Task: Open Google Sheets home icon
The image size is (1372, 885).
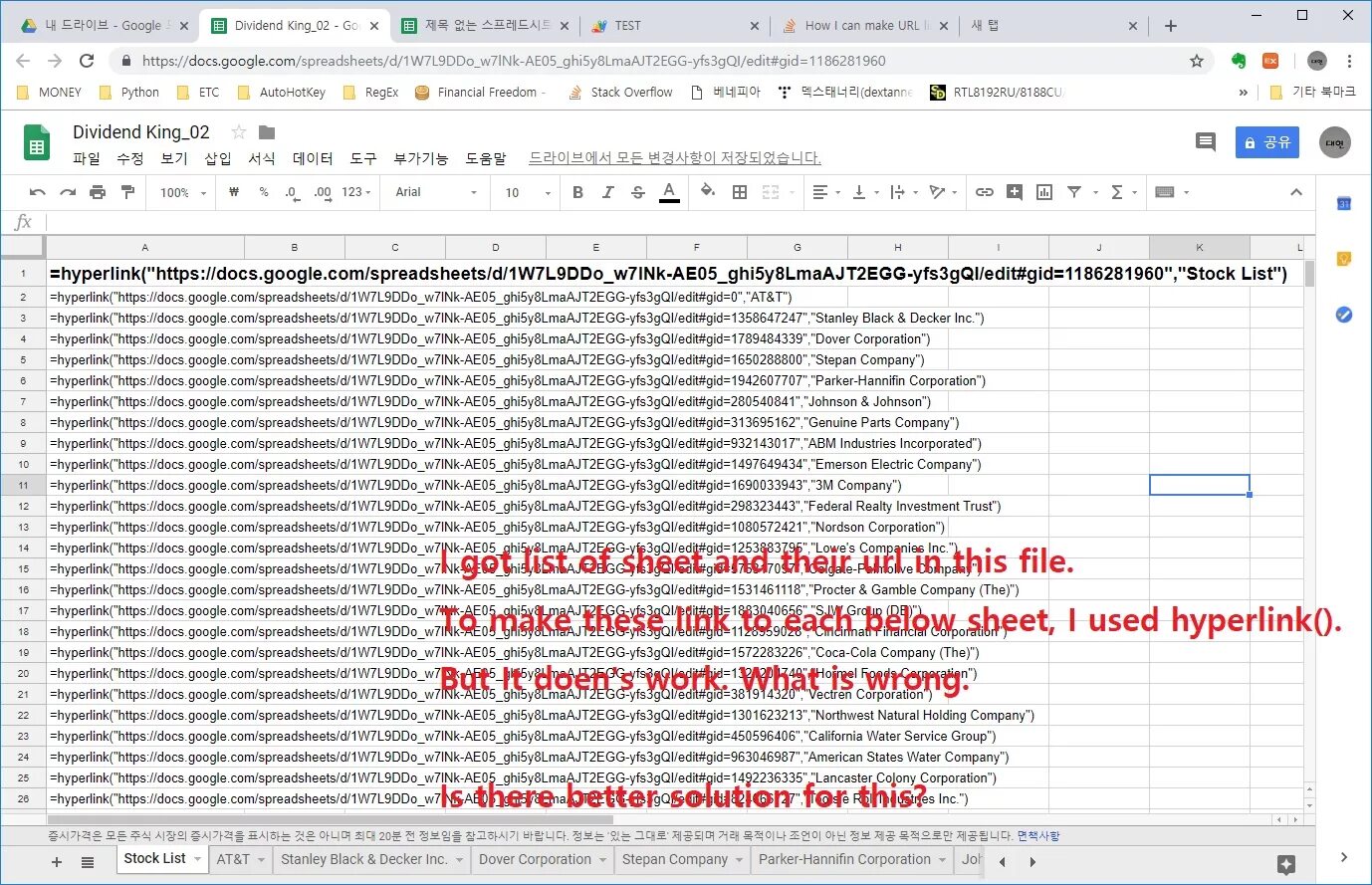Action: click(x=37, y=144)
